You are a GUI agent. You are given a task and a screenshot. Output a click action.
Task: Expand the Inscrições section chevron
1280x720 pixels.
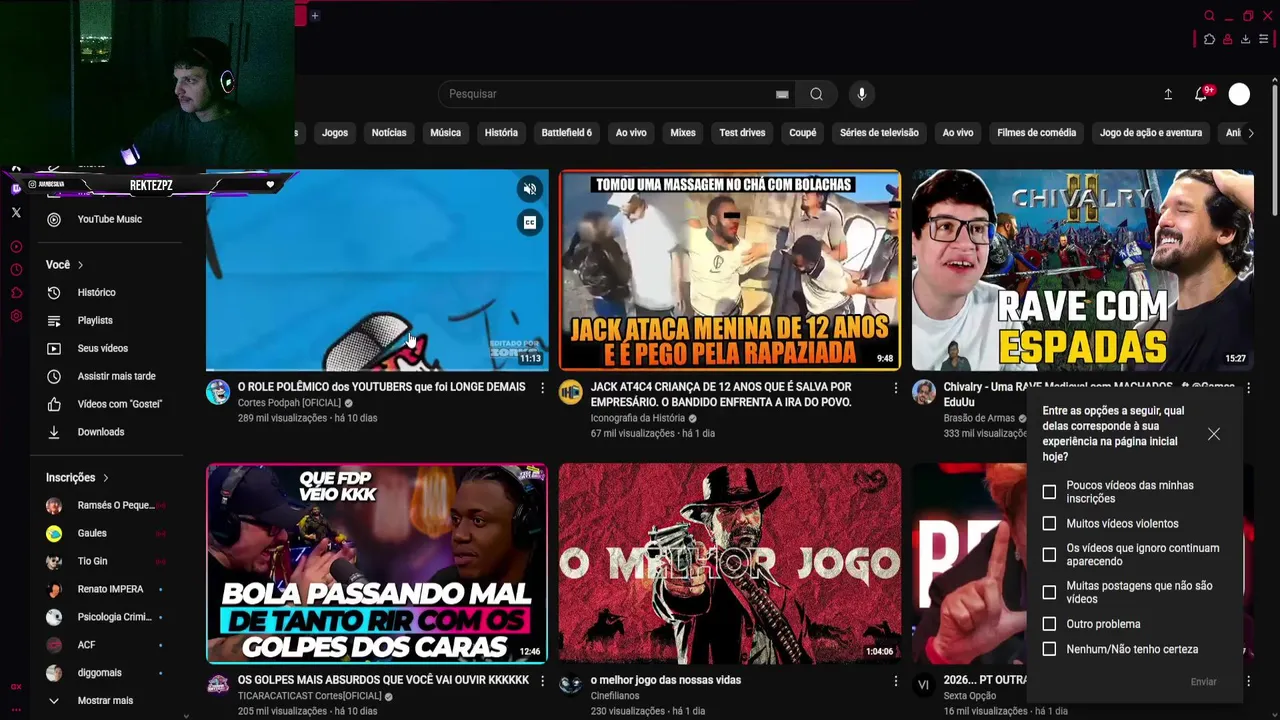(105, 478)
